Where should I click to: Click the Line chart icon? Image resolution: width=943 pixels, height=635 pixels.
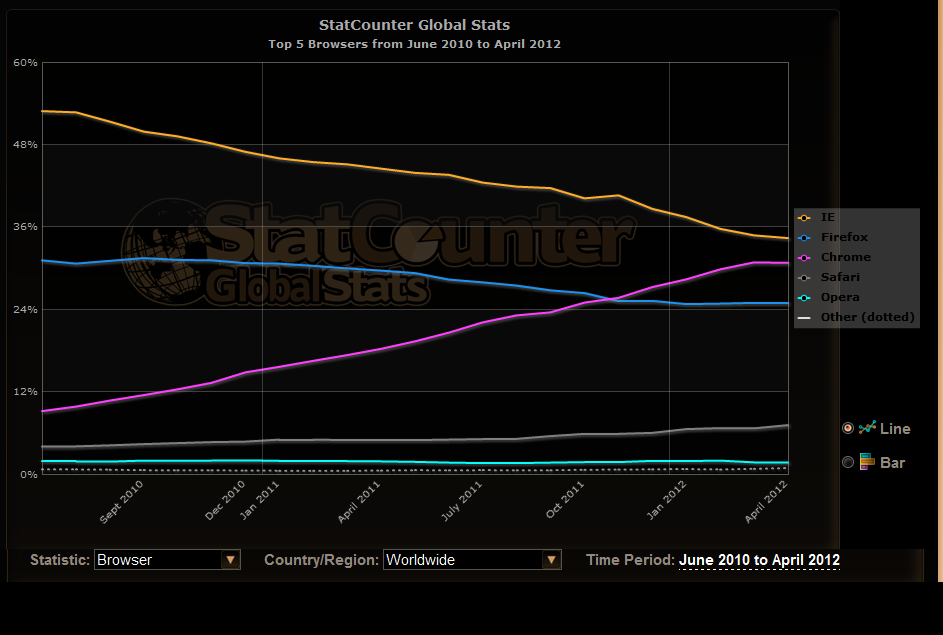pyautogui.click(x=867, y=428)
